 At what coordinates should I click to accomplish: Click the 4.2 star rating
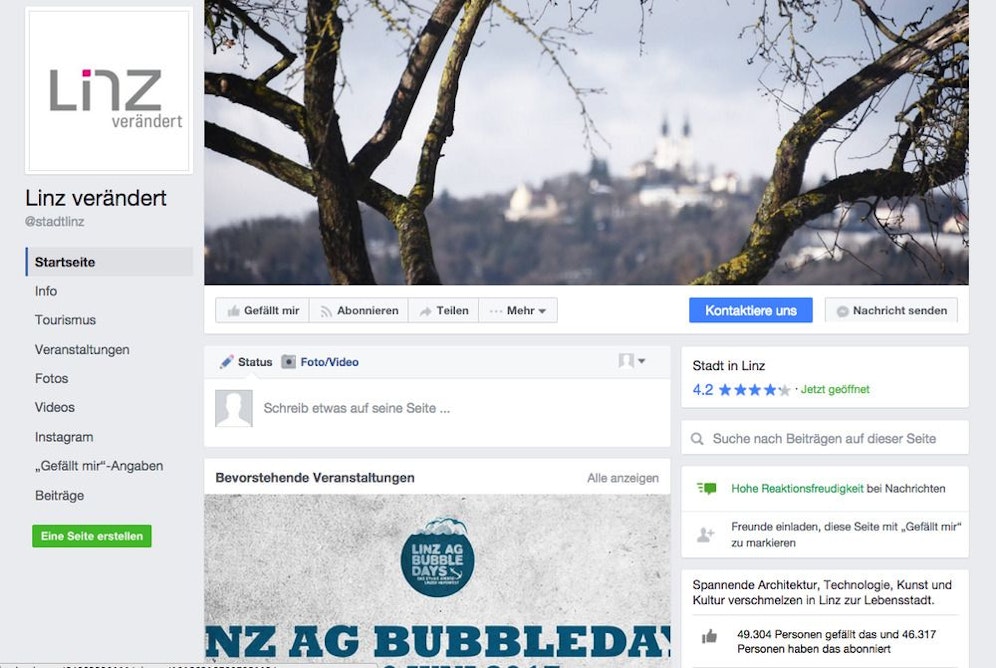741,390
